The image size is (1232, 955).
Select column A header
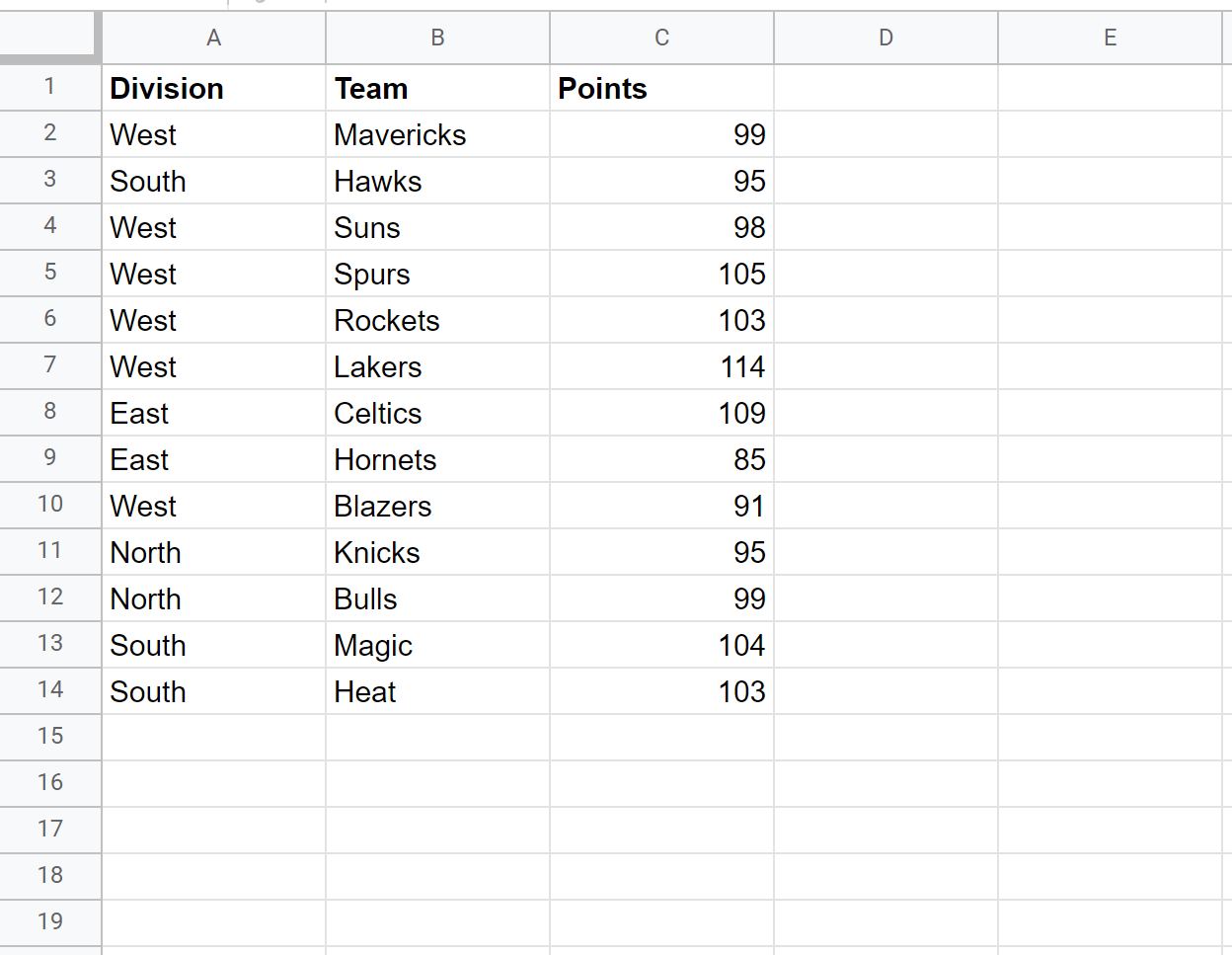point(213,38)
